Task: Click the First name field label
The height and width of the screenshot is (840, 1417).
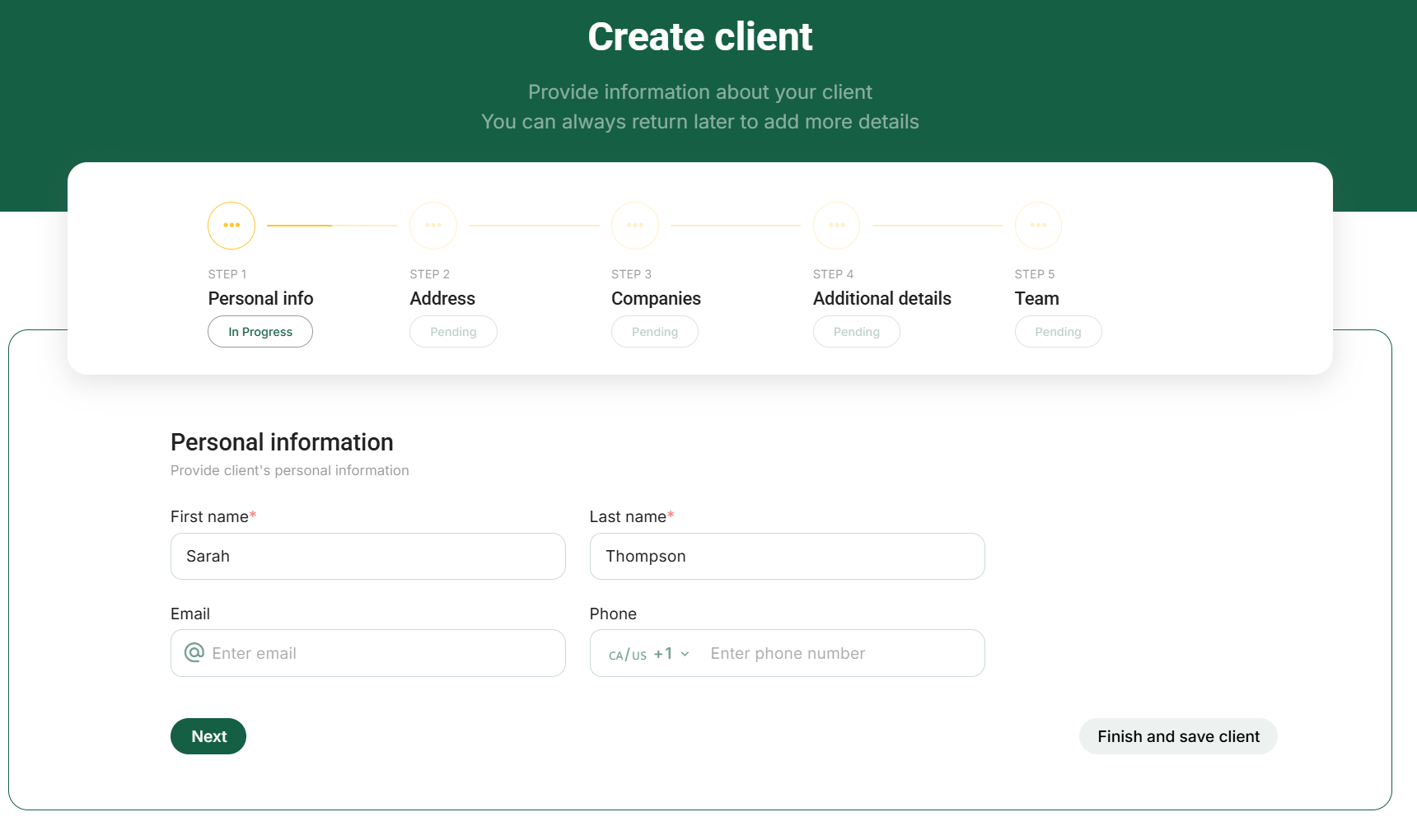Action: 213,516
